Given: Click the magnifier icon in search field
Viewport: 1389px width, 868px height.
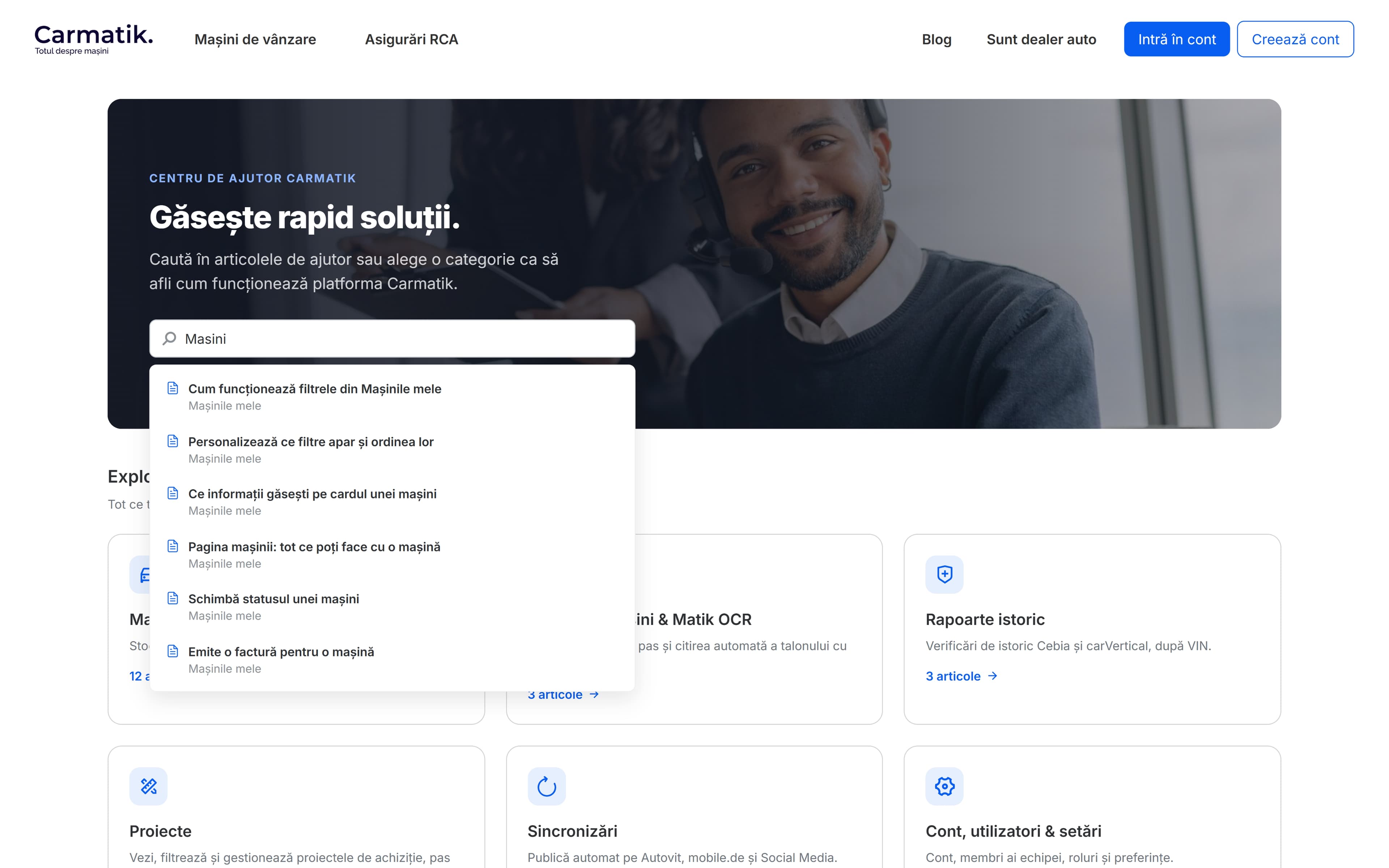Looking at the screenshot, I should [169, 339].
